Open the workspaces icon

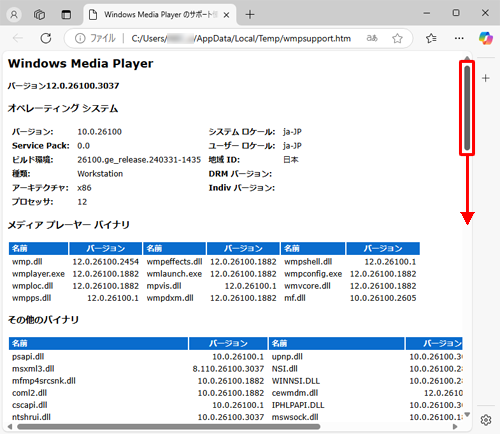[40, 15]
